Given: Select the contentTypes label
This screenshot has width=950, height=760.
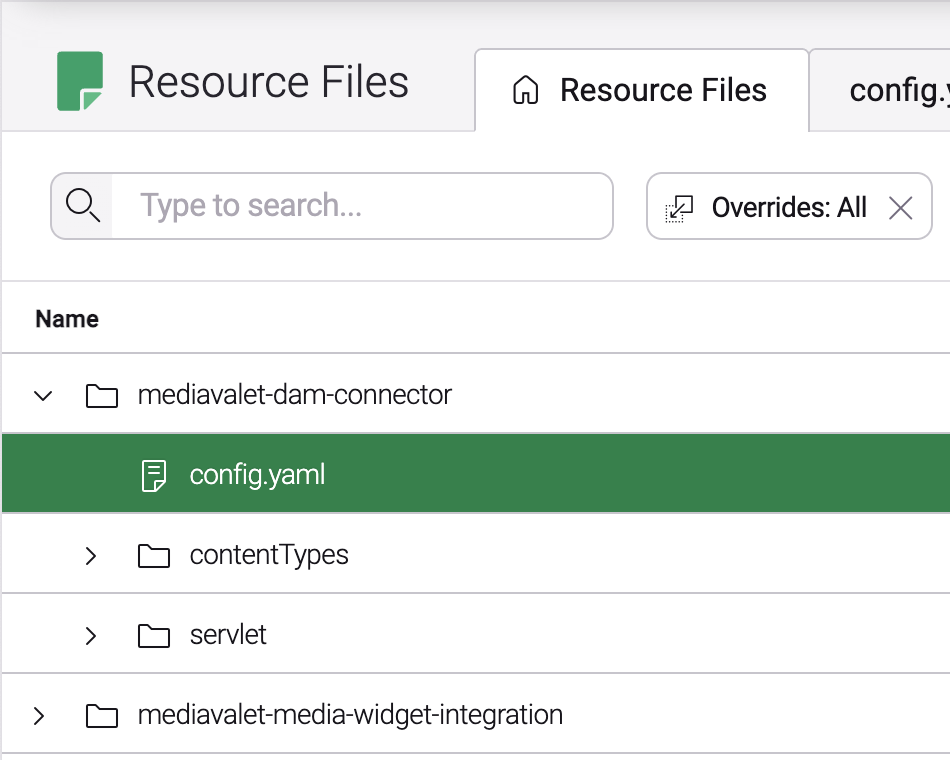Looking at the screenshot, I should (269, 555).
